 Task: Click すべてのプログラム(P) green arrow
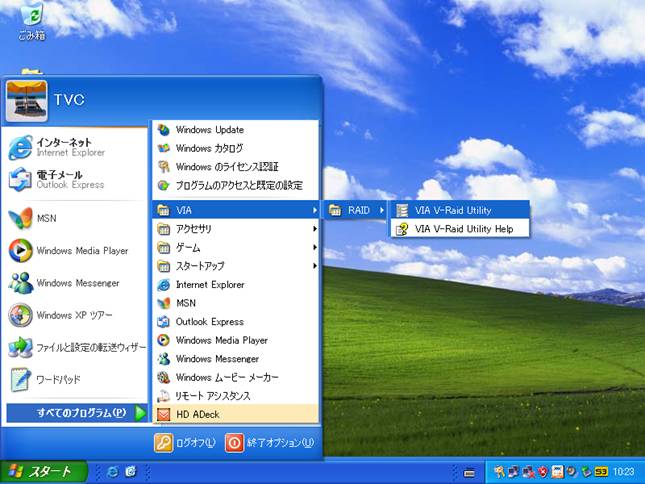point(140,413)
